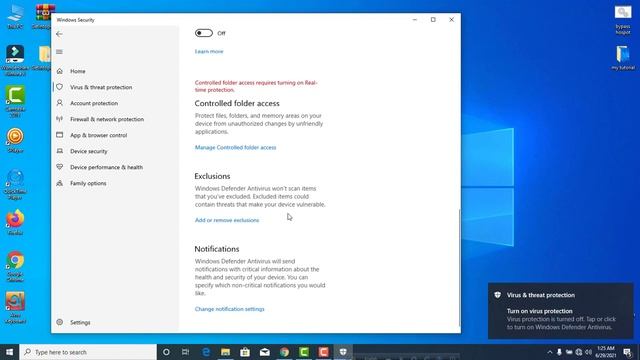Click the Device security laptop icon

click(60, 151)
